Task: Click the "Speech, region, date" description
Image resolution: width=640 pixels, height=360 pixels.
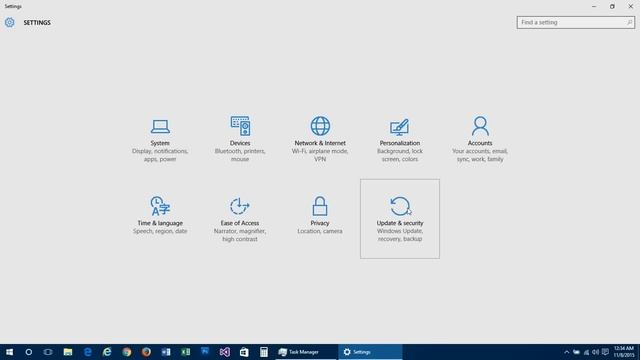Action: [x=160, y=231]
